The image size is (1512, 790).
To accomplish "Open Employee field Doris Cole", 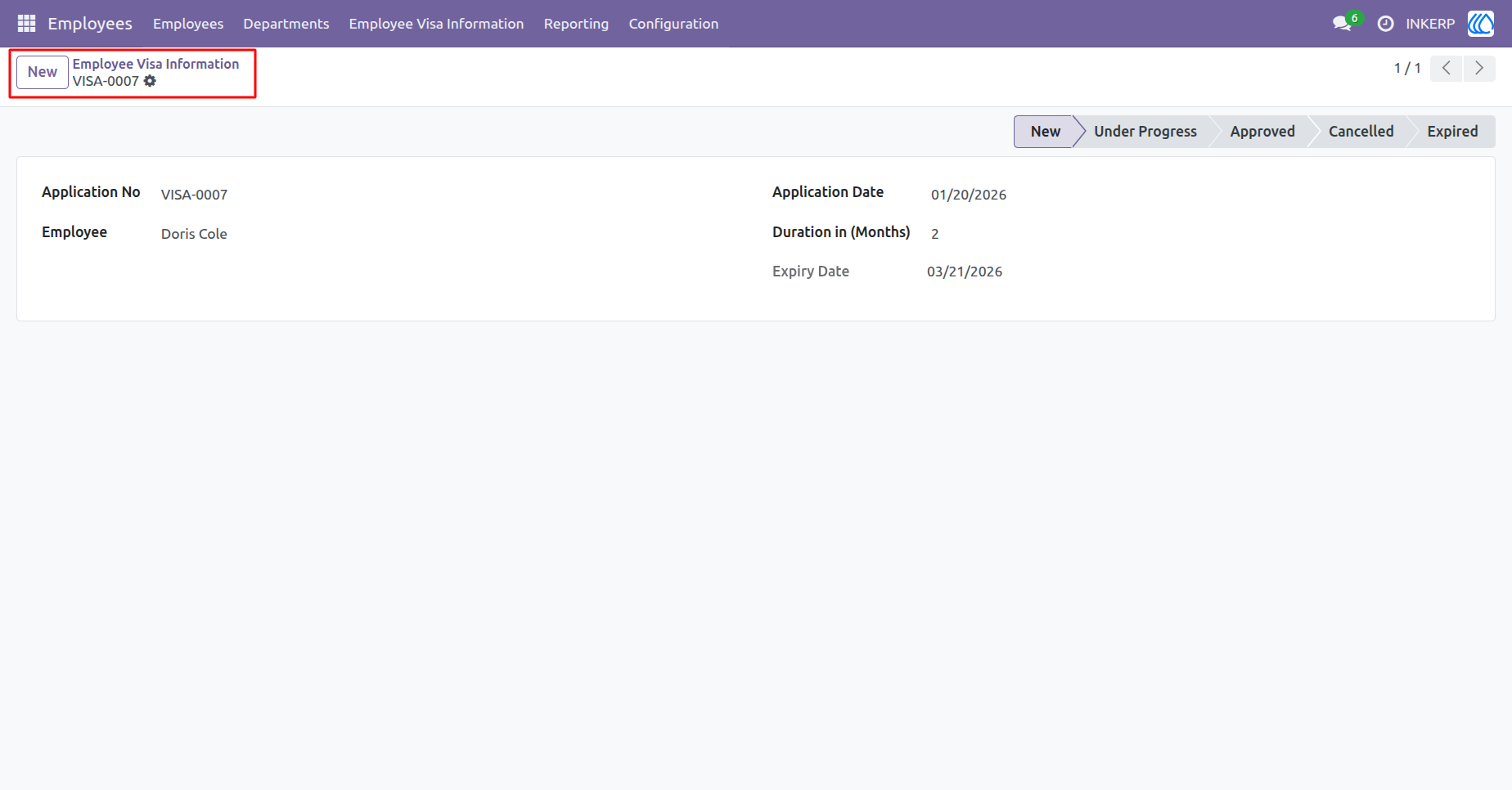I will (x=194, y=234).
